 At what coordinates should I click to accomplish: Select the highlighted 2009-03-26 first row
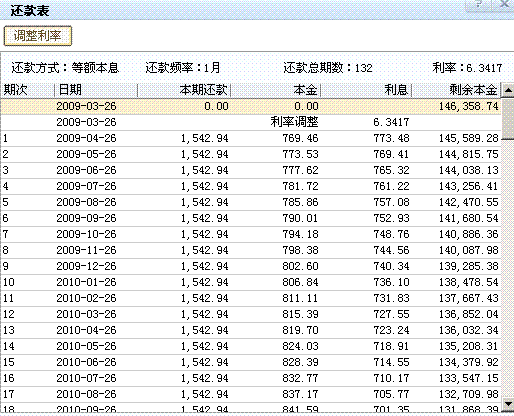pos(251,106)
